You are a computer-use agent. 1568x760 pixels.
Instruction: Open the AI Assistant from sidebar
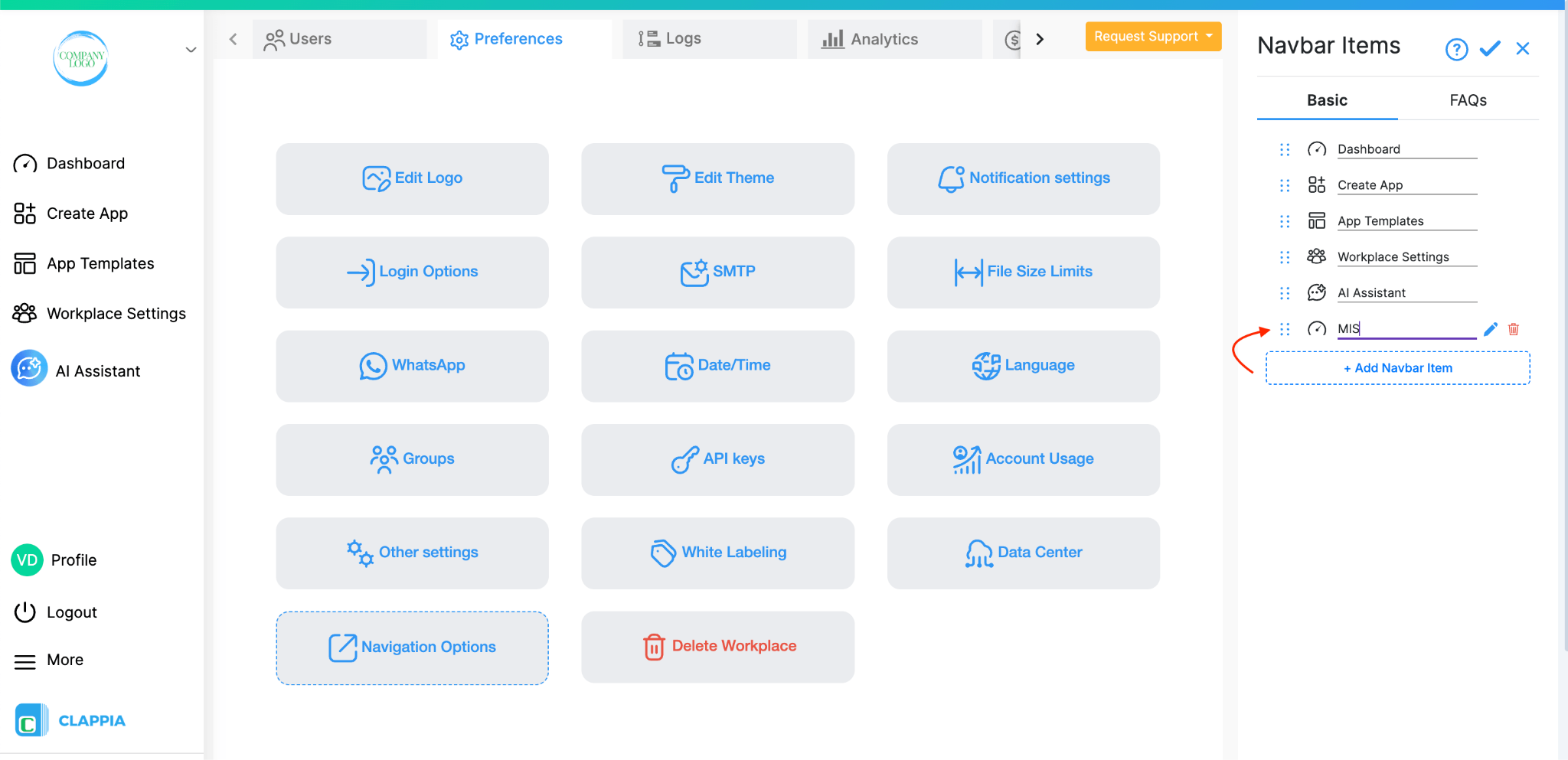click(x=97, y=370)
